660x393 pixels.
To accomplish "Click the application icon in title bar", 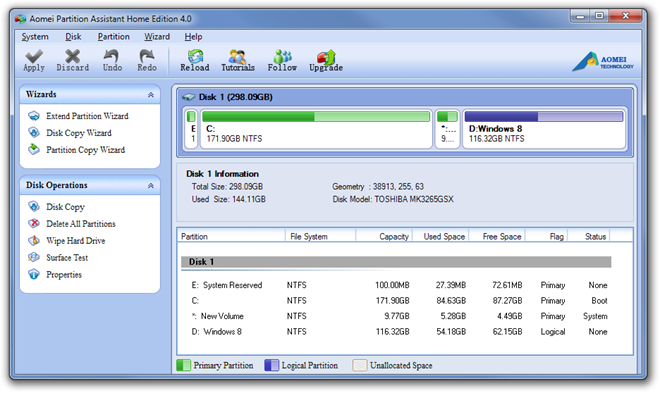I will (x=20, y=19).
